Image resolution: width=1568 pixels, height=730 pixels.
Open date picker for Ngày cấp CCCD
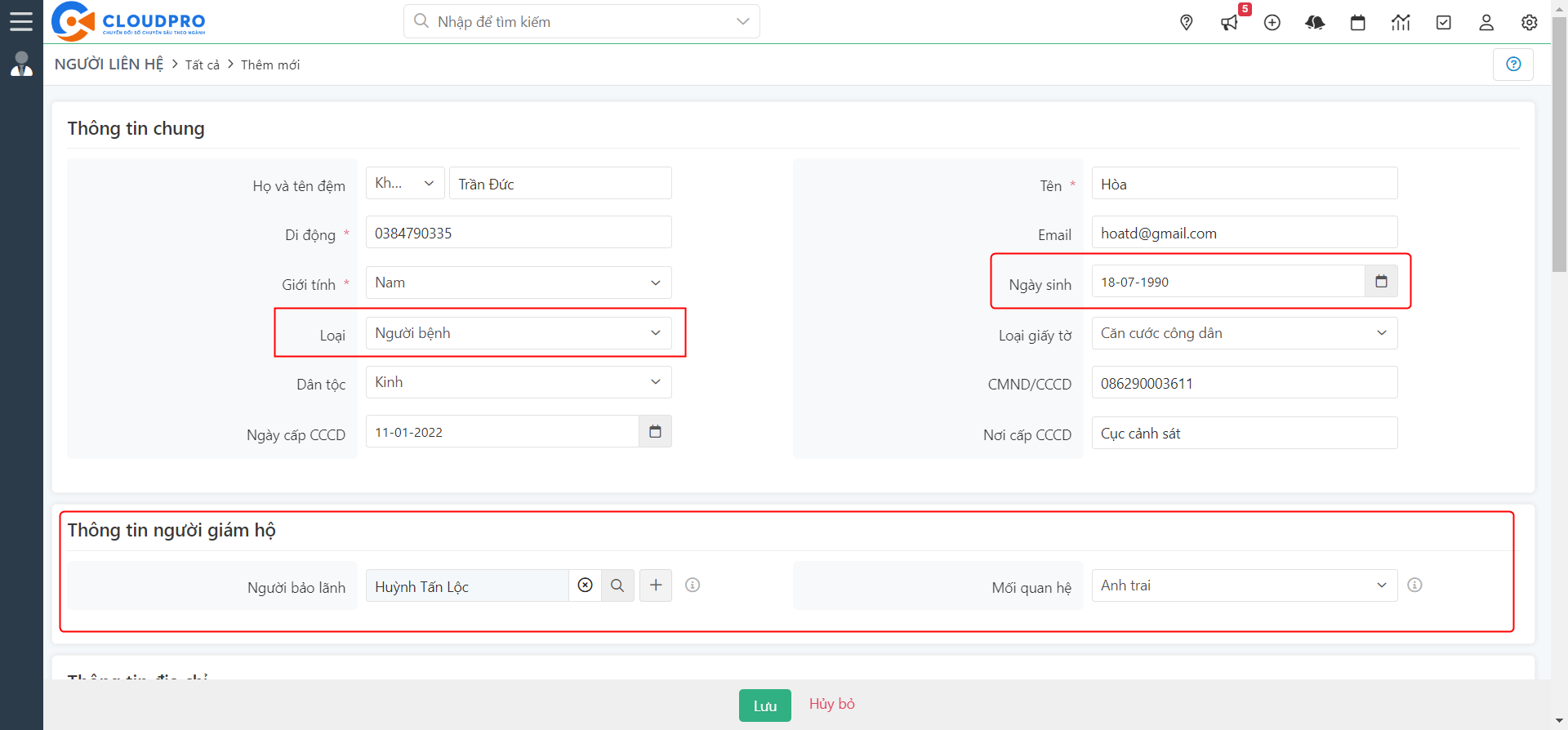pos(655,431)
